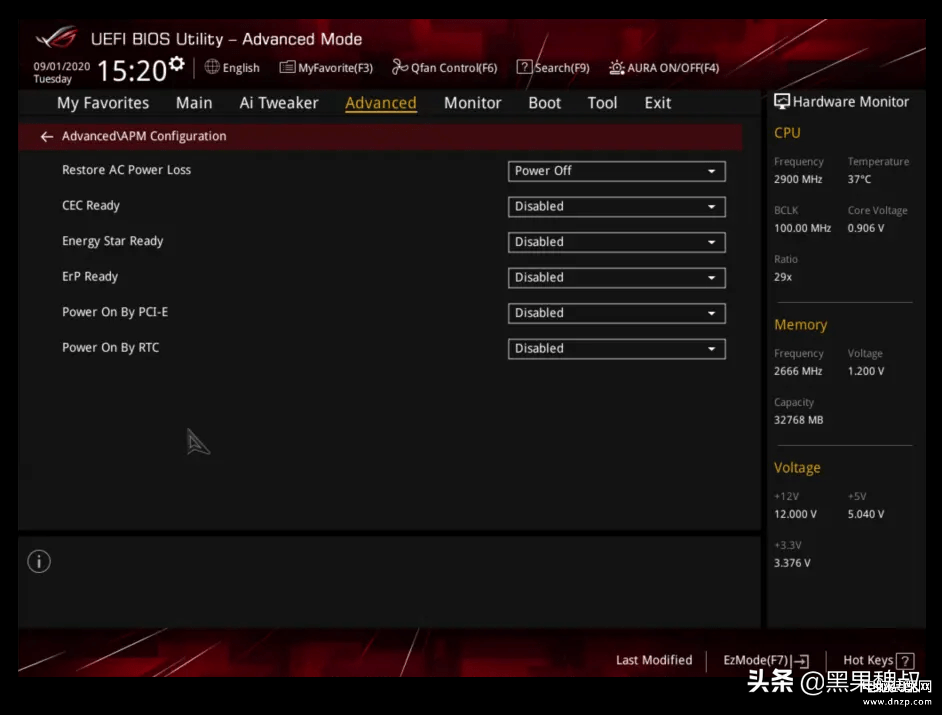This screenshot has width=942, height=715.
Task: Open Power On By PCI-E dropdown
Action: 616,313
